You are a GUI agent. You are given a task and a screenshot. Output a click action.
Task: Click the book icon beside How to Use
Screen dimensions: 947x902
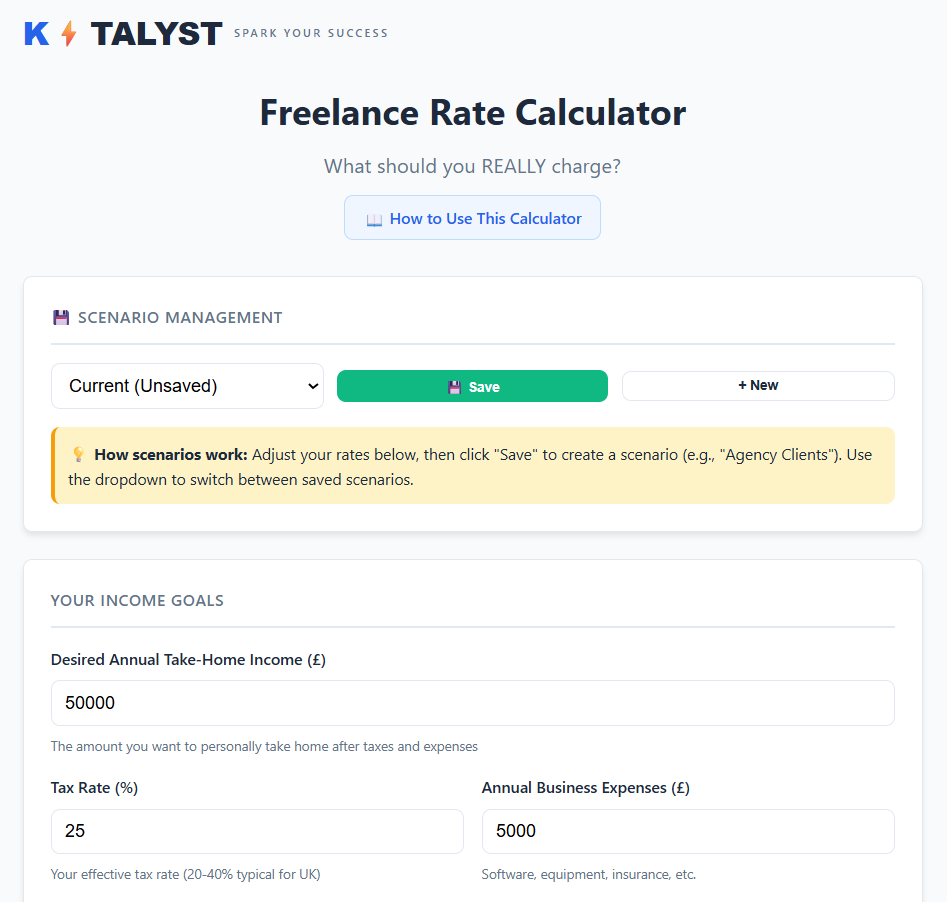[x=374, y=219]
